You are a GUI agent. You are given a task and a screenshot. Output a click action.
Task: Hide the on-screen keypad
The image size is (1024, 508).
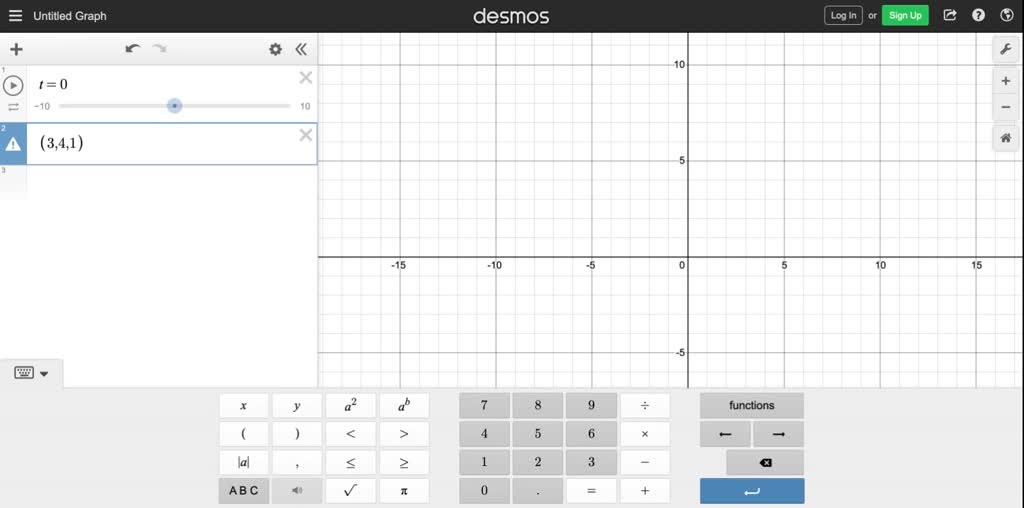31,373
